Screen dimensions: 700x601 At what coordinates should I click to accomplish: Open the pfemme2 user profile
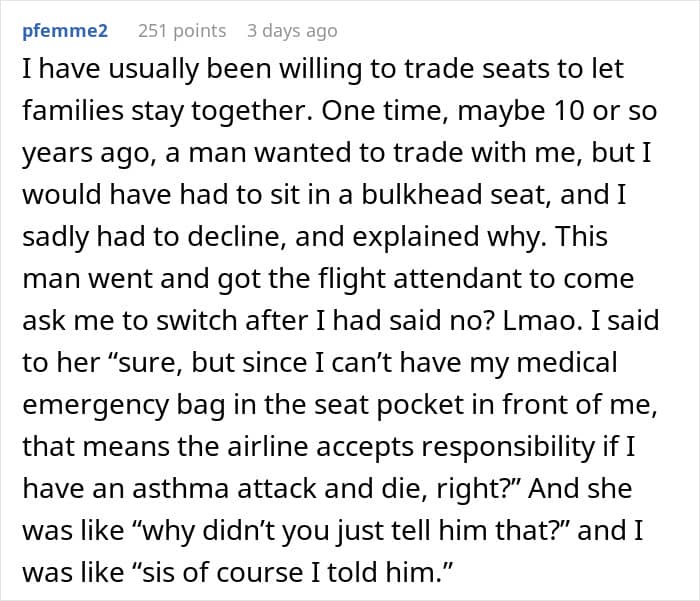(x=66, y=31)
